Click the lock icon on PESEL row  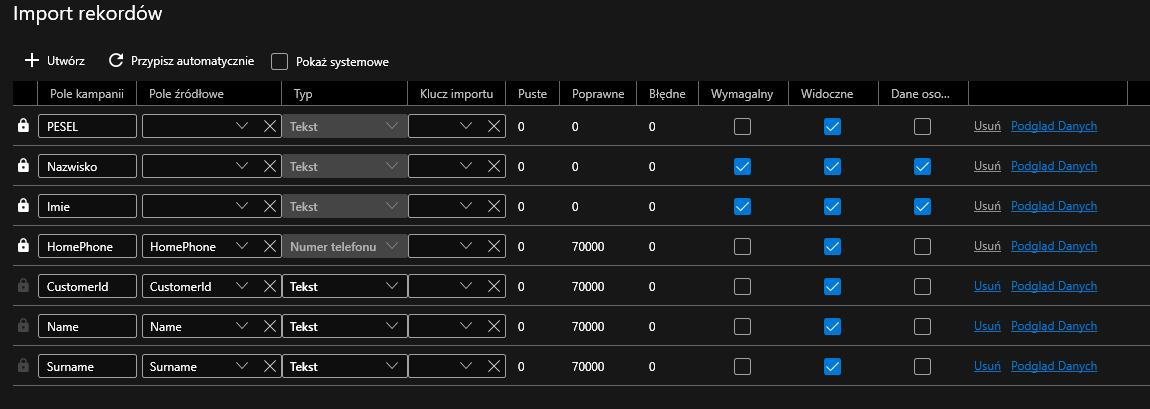click(x=24, y=126)
